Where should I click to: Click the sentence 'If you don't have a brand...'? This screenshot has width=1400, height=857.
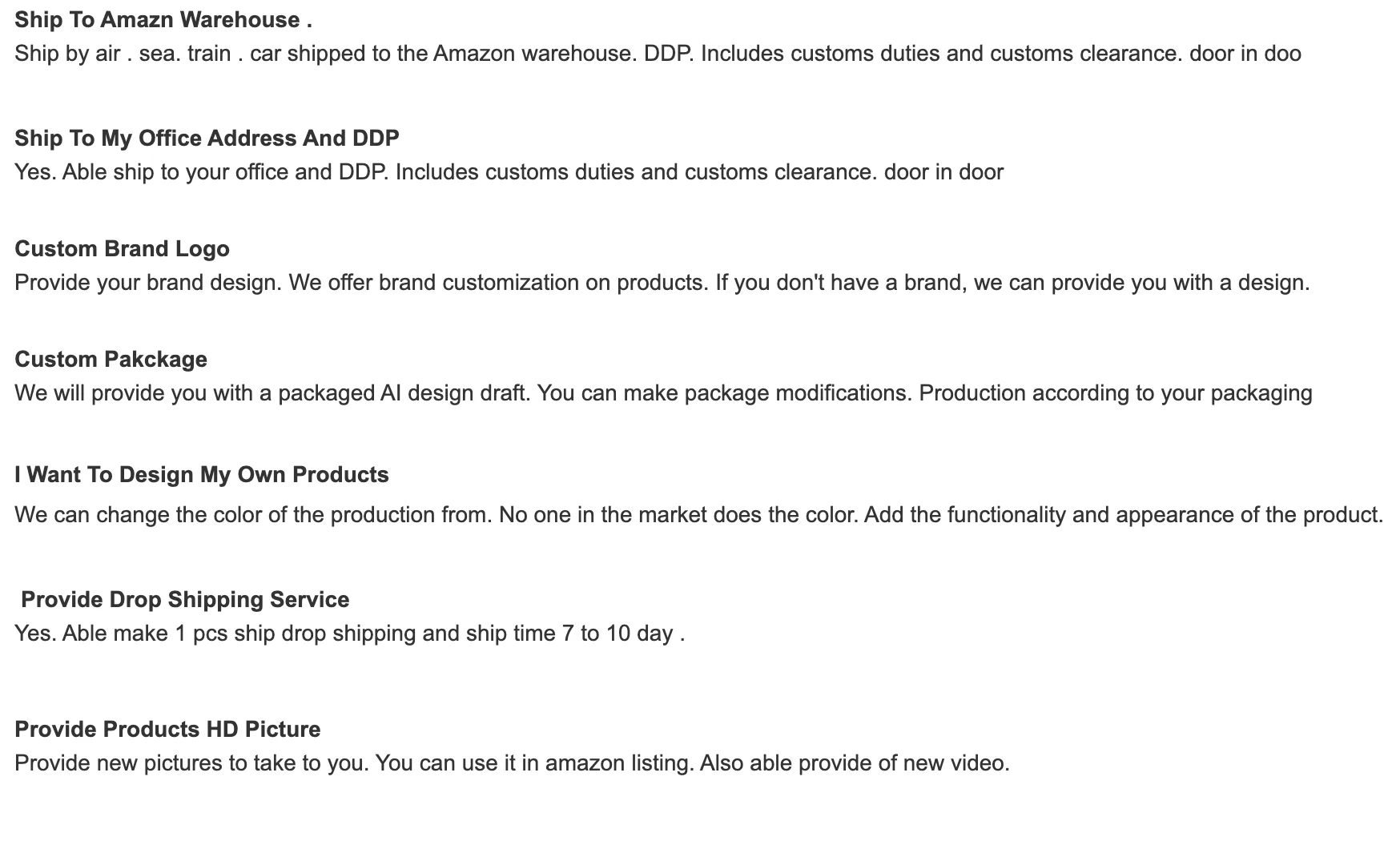click(x=1012, y=283)
